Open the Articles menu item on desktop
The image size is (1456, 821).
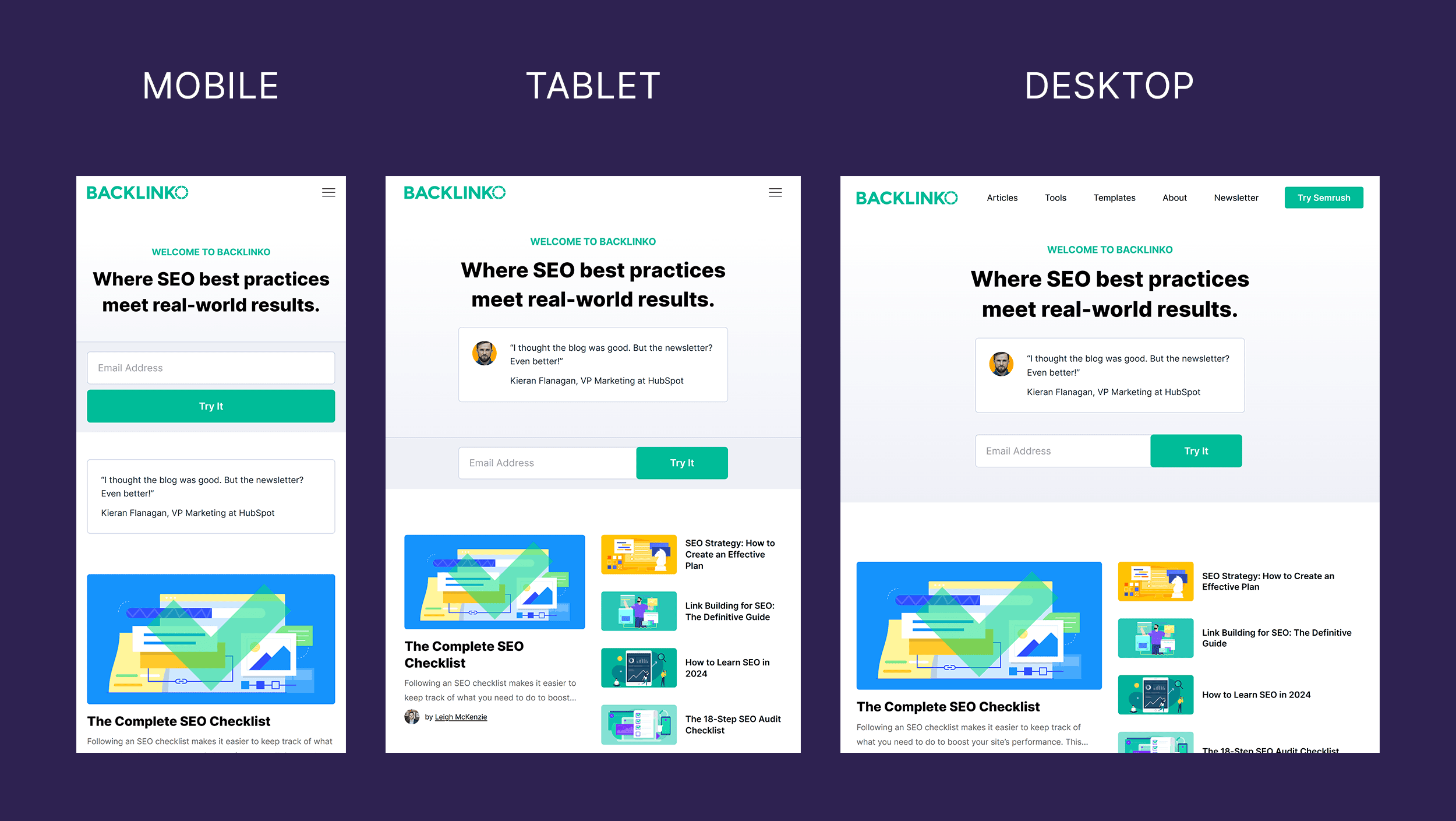point(1002,197)
